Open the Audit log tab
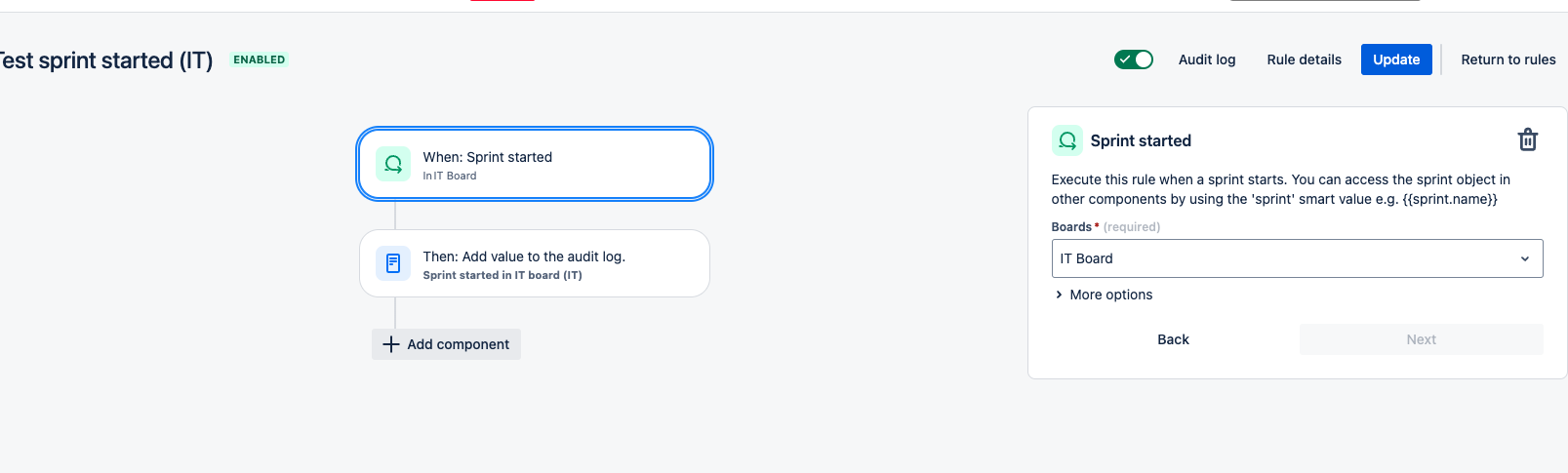The width and height of the screenshot is (1568, 473). (1207, 59)
